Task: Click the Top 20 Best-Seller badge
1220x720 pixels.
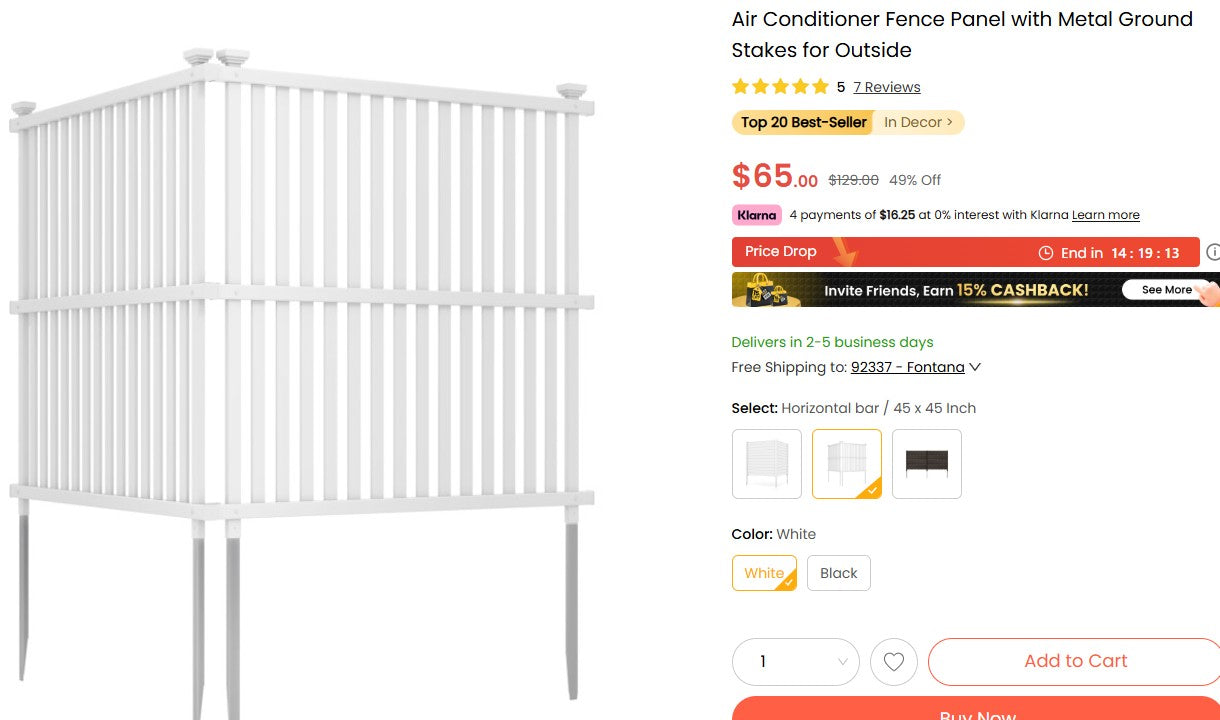Action: [x=802, y=122]
